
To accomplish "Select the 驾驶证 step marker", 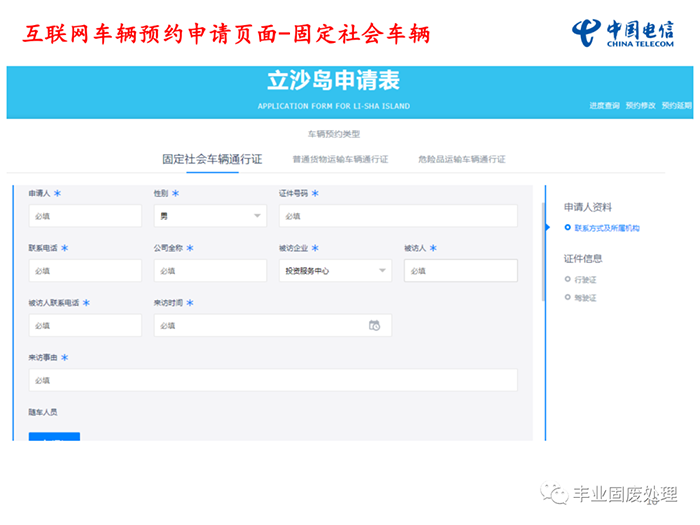I will (x=567, y=297).
